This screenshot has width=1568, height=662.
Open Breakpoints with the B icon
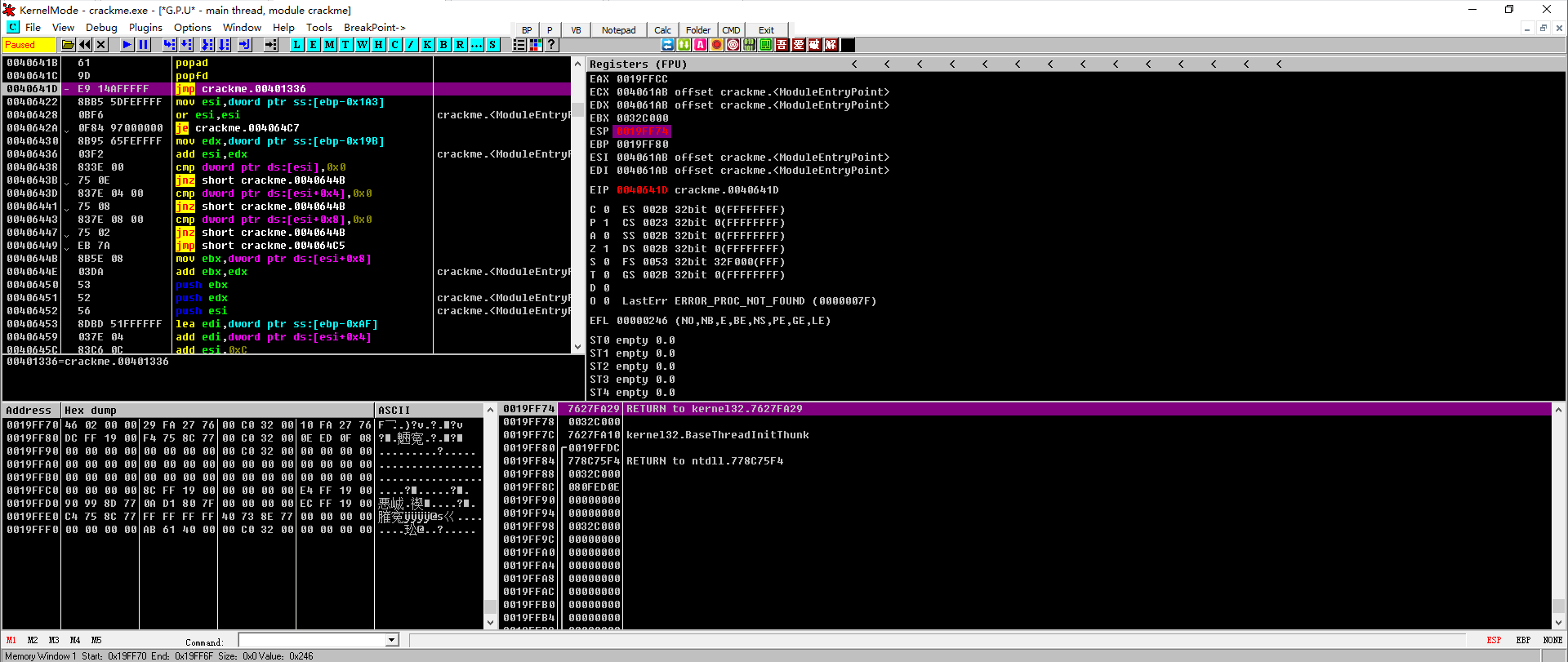444,45
